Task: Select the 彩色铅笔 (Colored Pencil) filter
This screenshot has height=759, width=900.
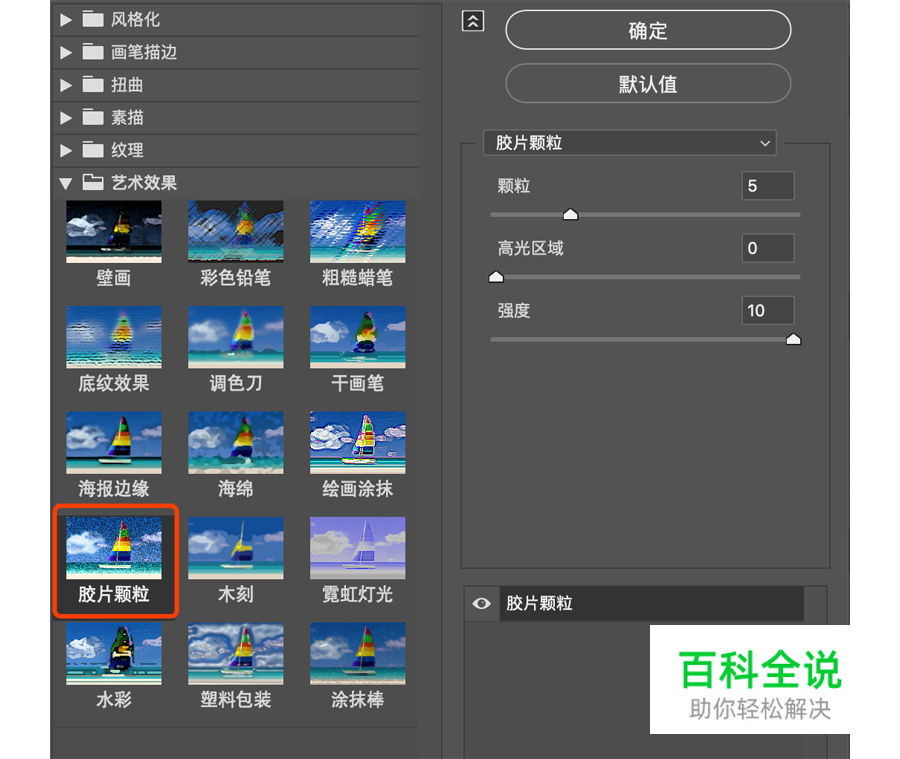Action: pyautogui.click(x=235, y=231)
